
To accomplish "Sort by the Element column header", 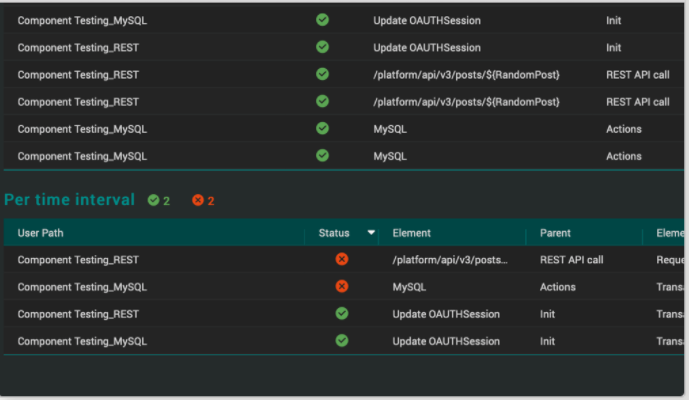I will coord(411,233).
